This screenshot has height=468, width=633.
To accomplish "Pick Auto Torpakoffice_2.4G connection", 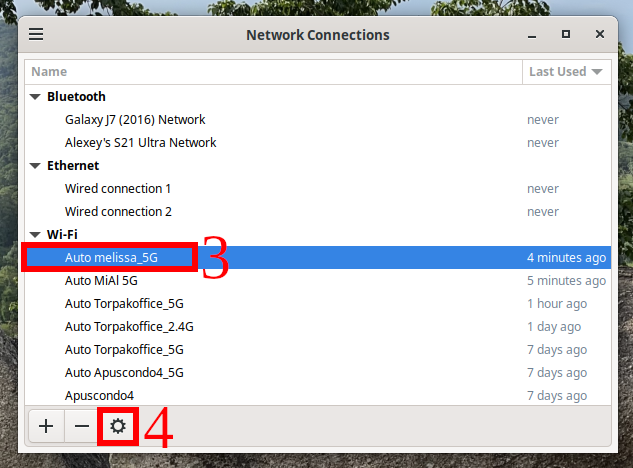I will tap(129, 327).
